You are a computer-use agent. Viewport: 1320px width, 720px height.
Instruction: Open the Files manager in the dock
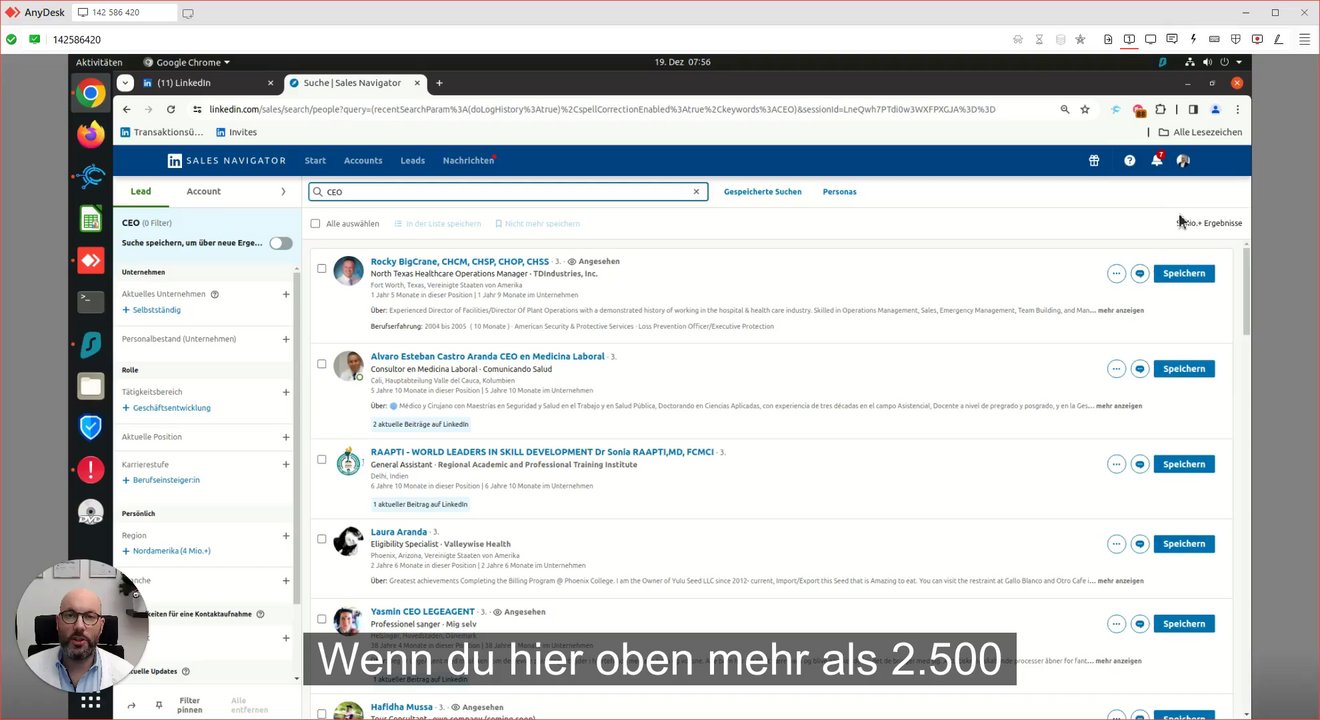click(x=90, y=386)
